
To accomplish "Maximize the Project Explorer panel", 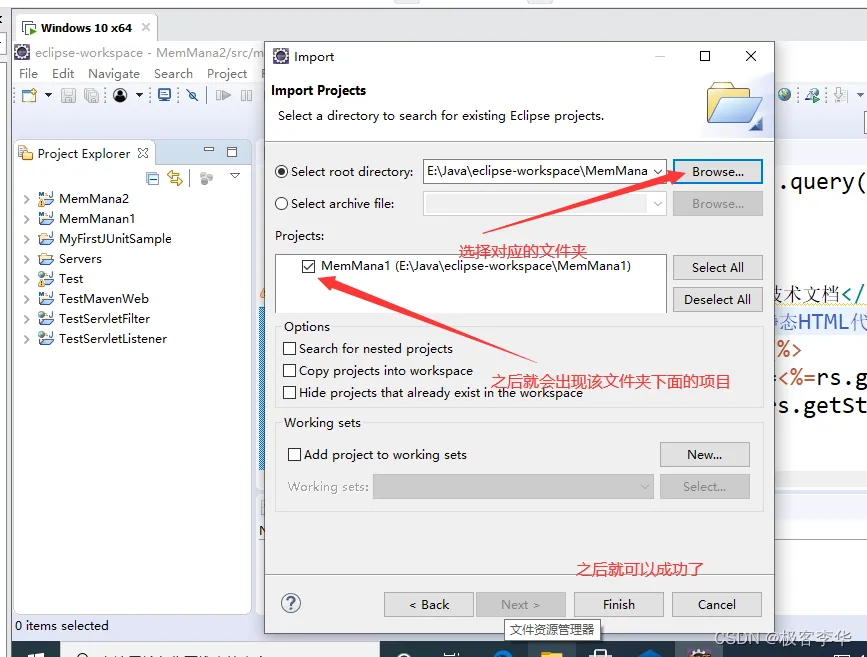I will (x=232, y=152).
